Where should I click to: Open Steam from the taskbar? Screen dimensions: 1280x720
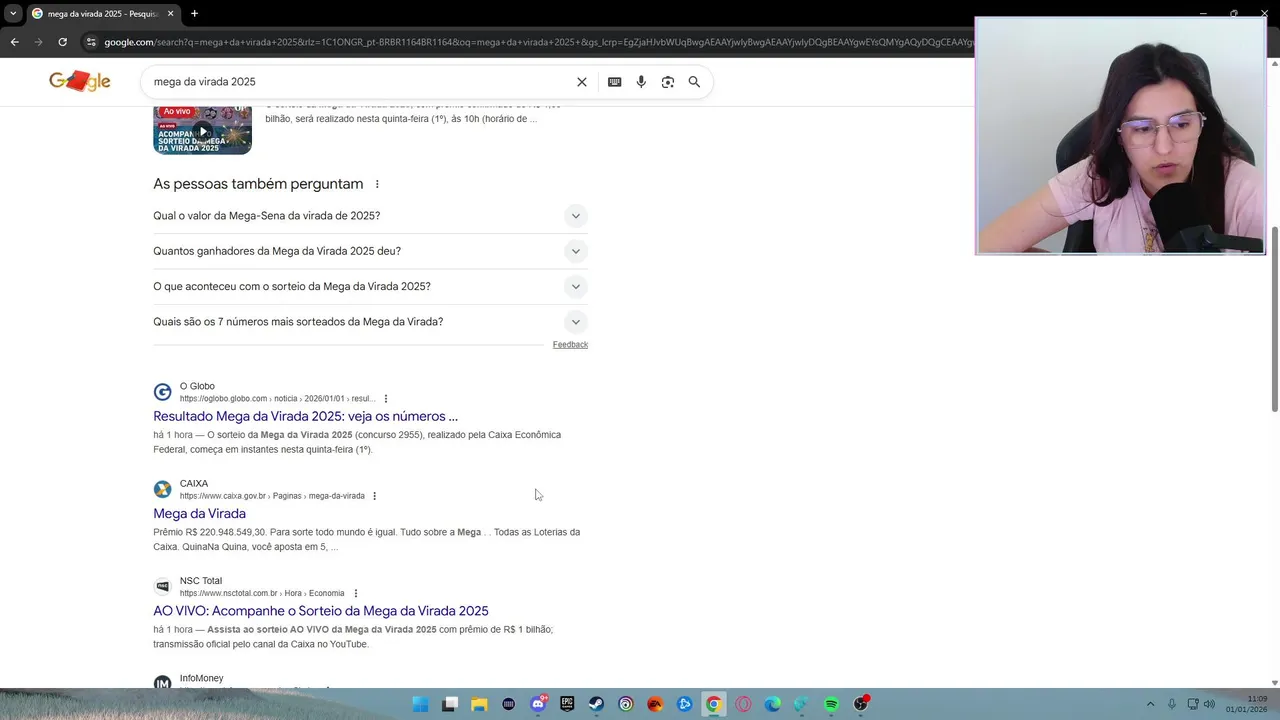click(x=596, y=704)
